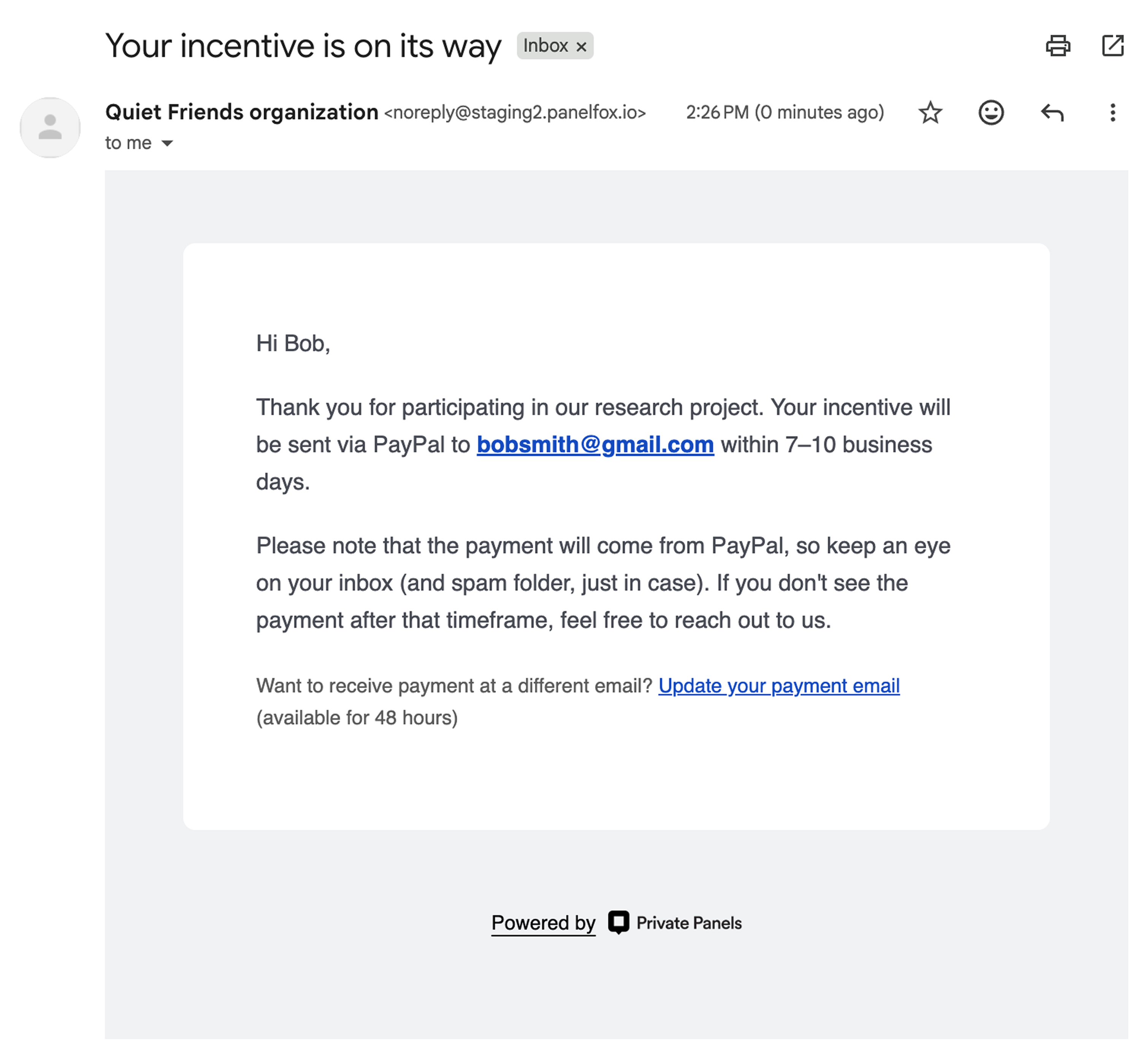Click the Inbox label text
Viewport: 1148px width, 1055px height.
click(x=545, y=46)
